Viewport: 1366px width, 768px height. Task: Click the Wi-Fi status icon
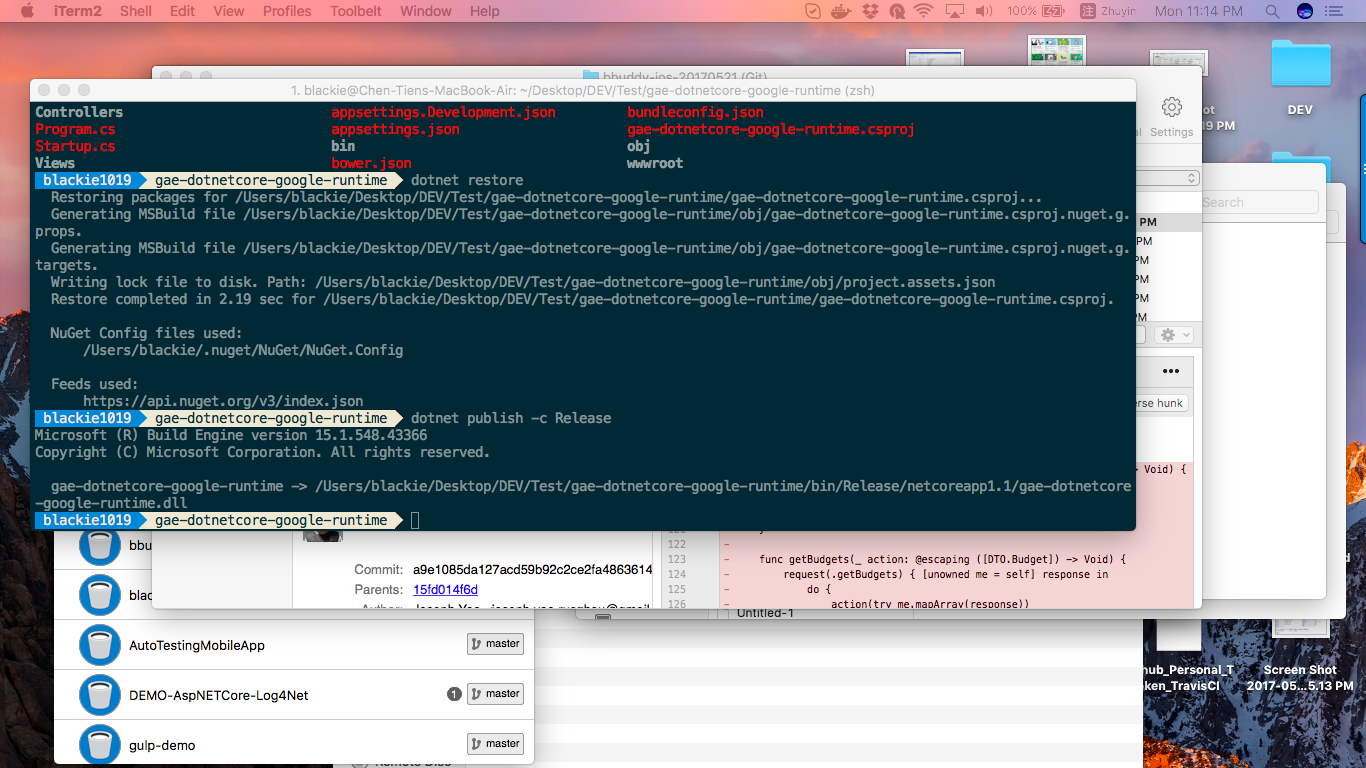coord(923,11)
